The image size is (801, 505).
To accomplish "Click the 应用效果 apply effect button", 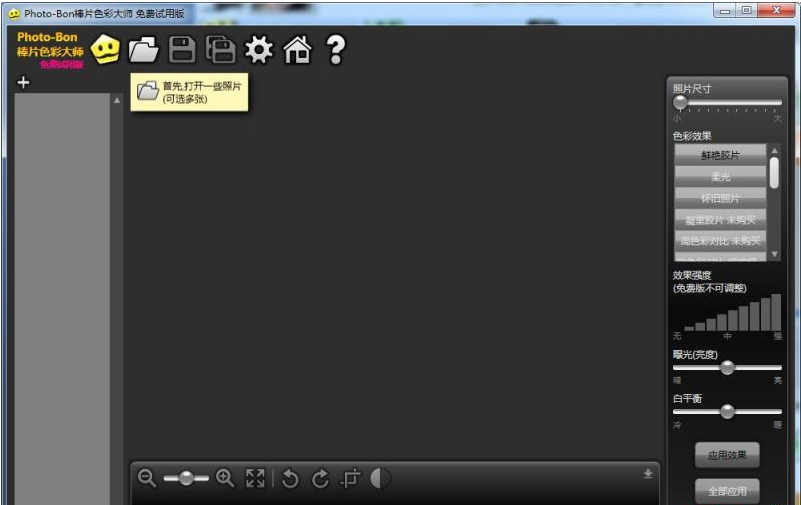I will (x=727, y=455).
